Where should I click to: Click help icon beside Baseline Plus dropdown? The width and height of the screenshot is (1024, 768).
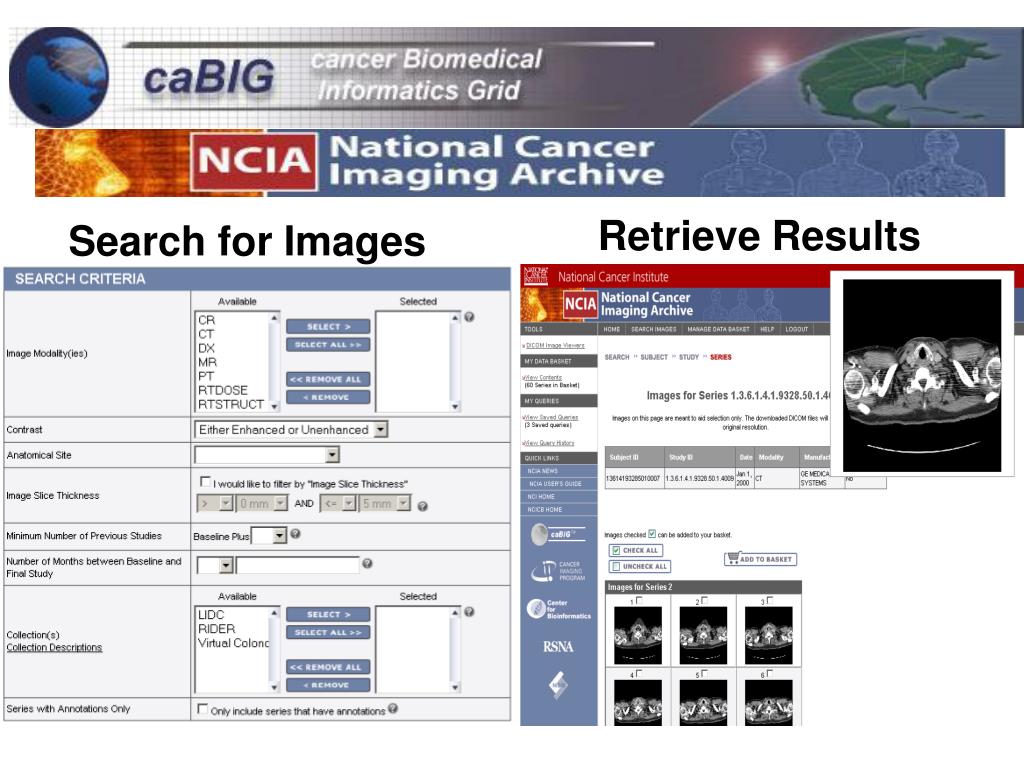click(295, 534)
